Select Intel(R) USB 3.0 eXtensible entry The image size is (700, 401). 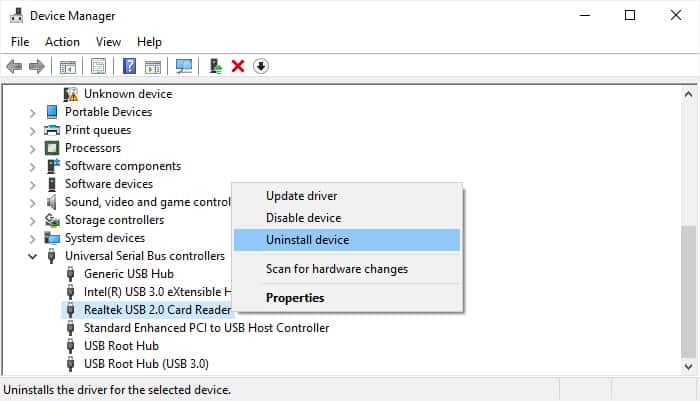[158, 292]
